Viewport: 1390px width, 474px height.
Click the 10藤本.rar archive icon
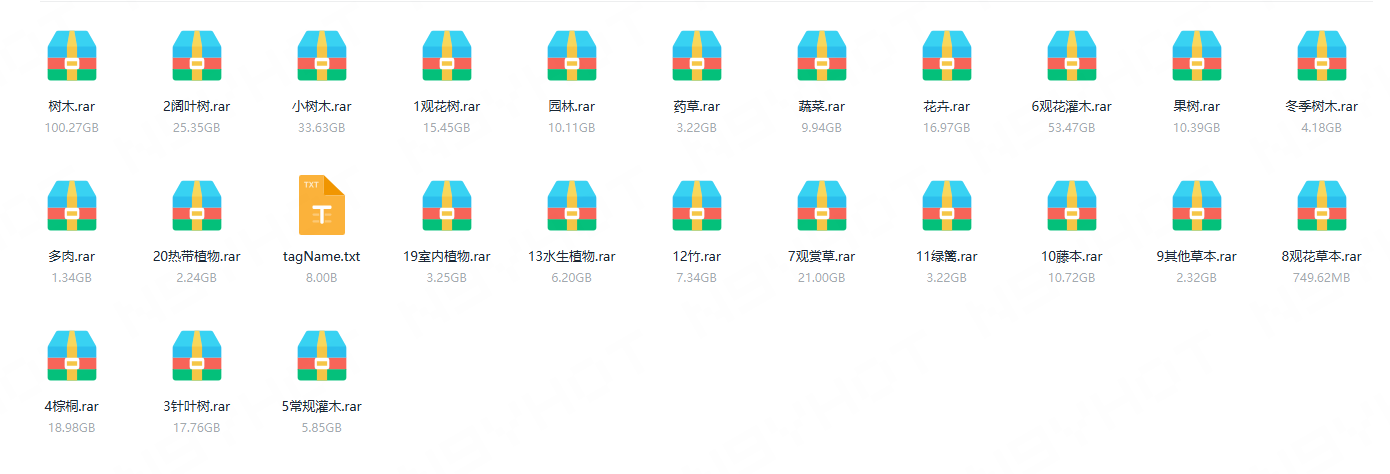point(1072,205)
